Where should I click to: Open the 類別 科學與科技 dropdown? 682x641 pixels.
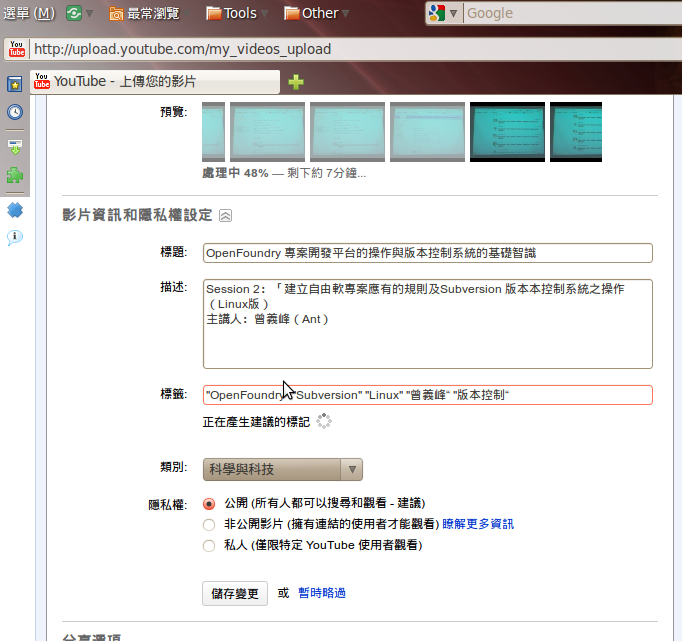[283, 469]
